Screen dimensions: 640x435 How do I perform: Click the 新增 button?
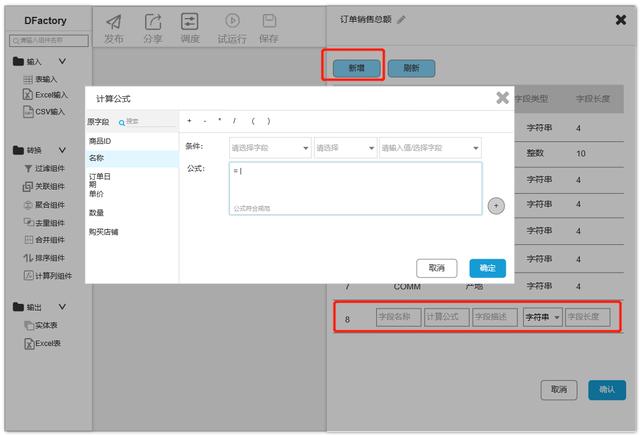point(357,68)
